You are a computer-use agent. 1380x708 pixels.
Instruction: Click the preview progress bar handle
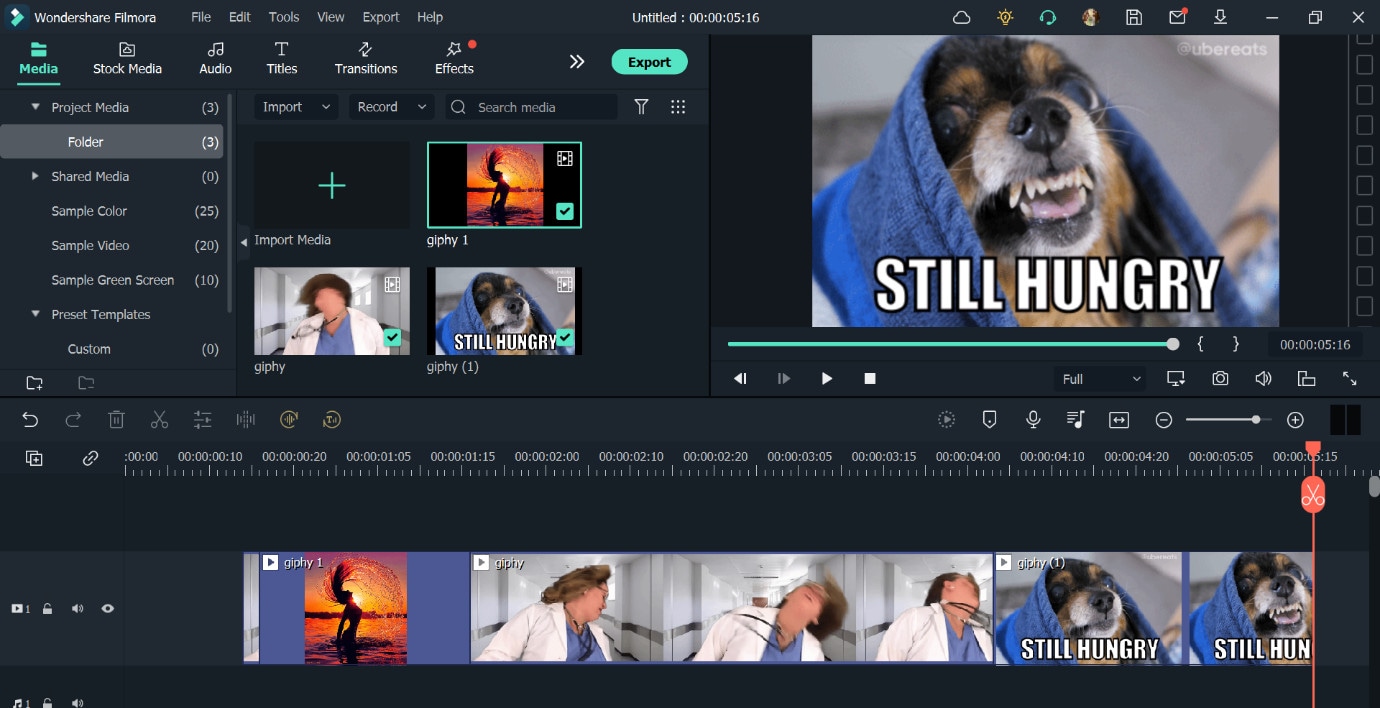click(x=1173, y=344)
